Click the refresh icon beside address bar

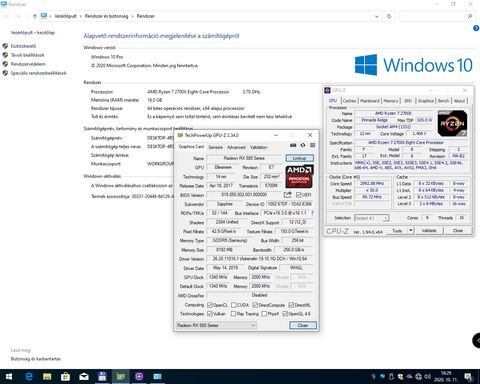point(389,16)
